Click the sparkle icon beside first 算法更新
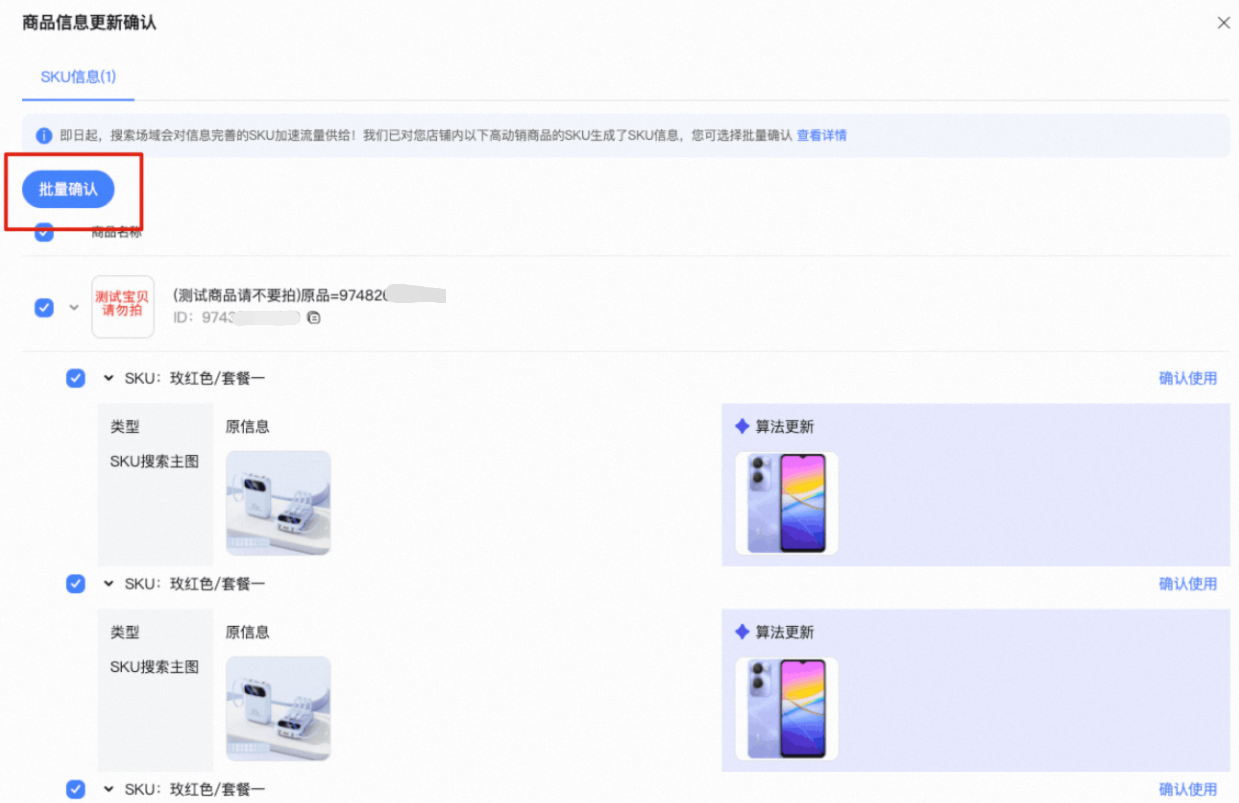The height and width of the screenshot is (803, 1239). point(742,427)
